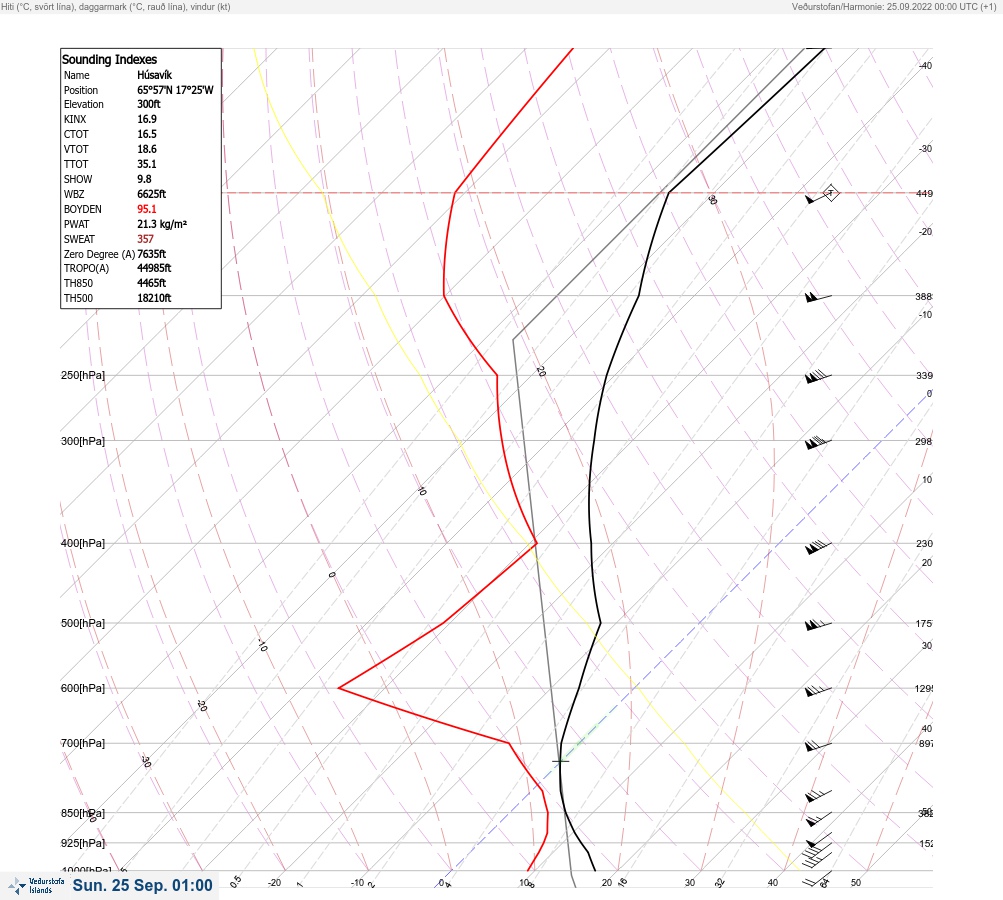Click the chart legend text 'Hiti (°C, svört lína)...'
Screen dimensions: 1003x900
pyautogui.click(x=116, y=7)
